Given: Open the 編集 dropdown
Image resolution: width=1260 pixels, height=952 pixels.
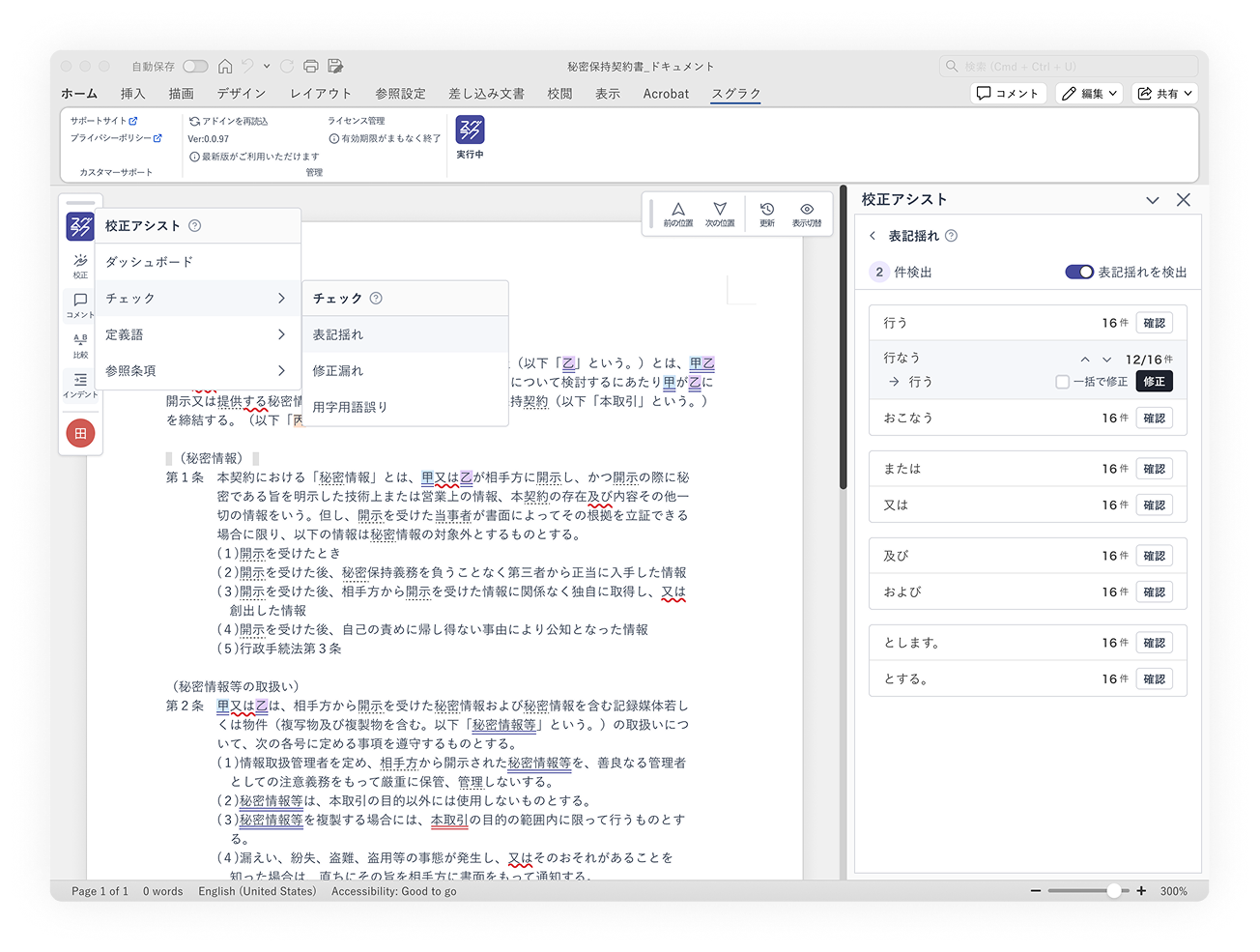Looking at the screenshot, I should click(1089, 93).
